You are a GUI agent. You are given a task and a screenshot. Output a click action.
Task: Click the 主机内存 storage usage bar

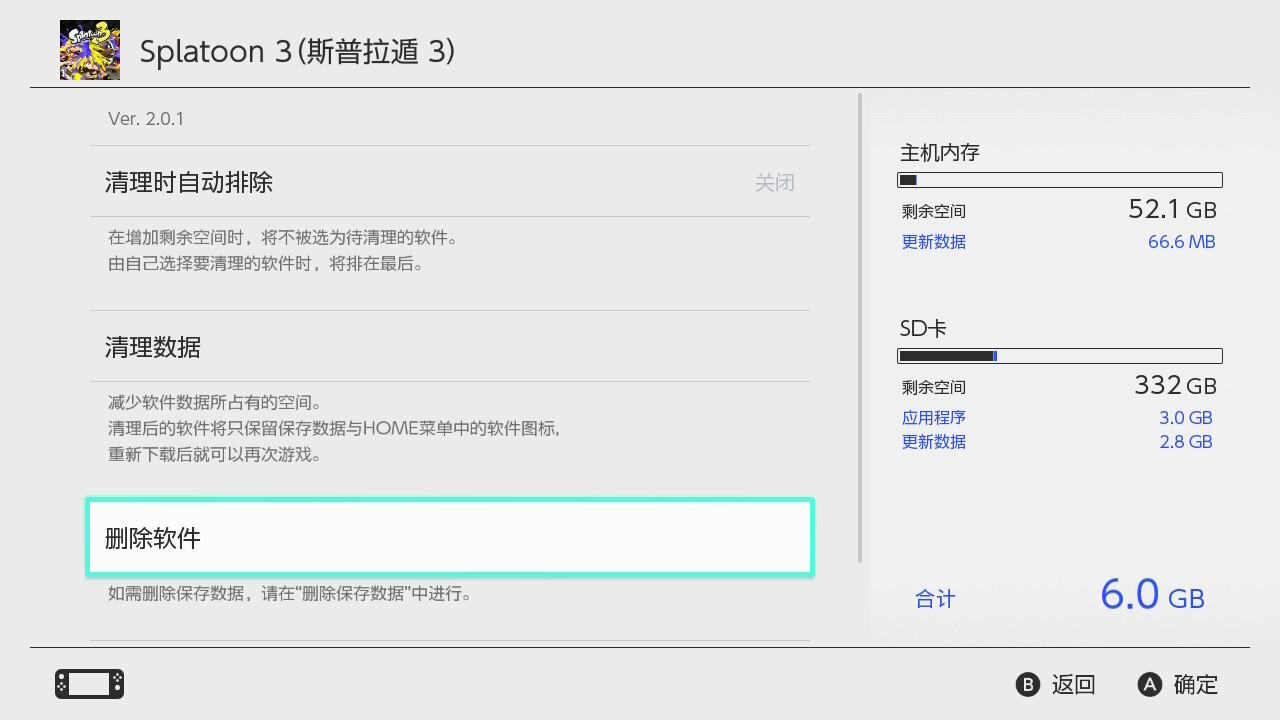tap(1060, 180)
